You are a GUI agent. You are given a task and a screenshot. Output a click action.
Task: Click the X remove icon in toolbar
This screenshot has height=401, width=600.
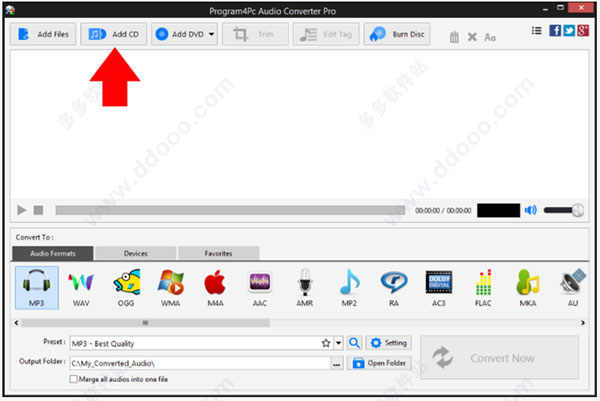(472, 37)
